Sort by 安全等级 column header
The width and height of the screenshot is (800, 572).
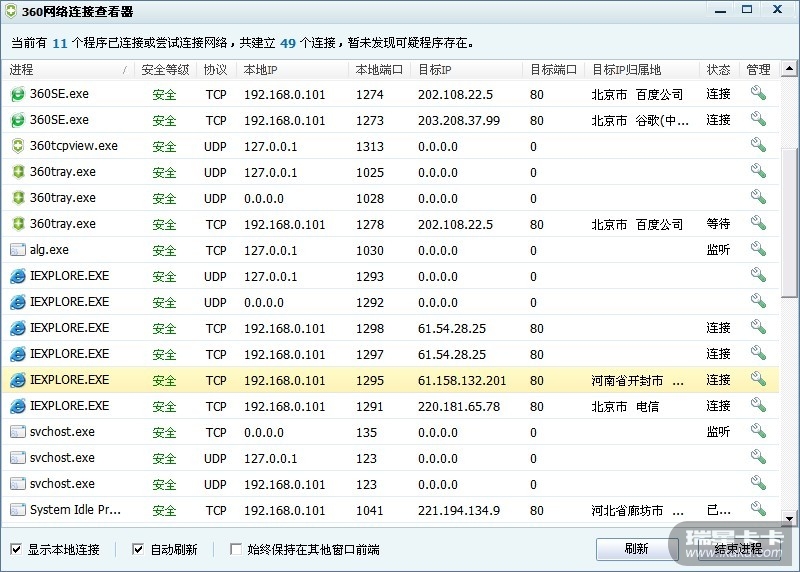coord(165,70)
